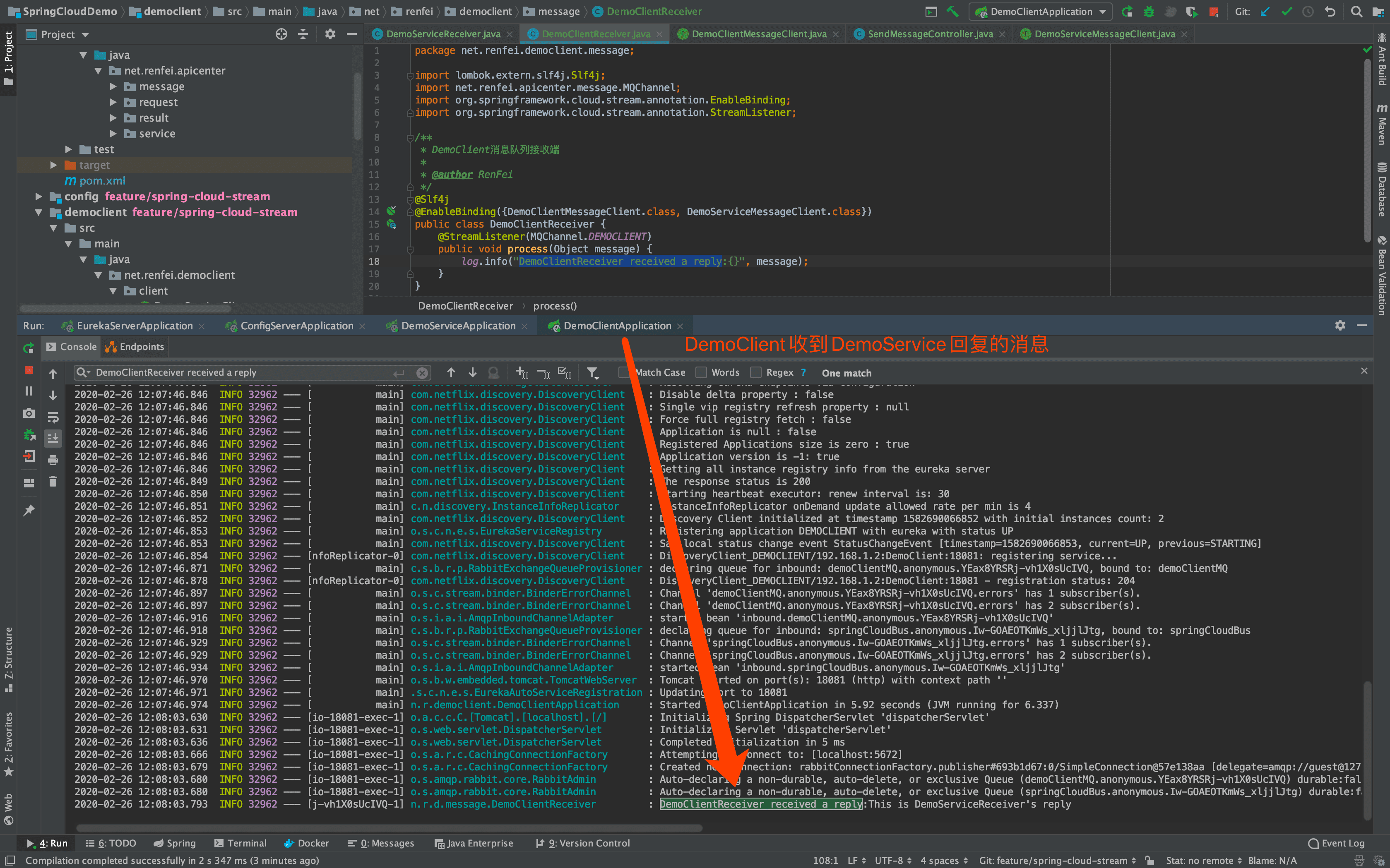This screenshot has height=868, width=1390.
Task: Click process() in the breadcrumb bar
Action: [x=554, y=306]
